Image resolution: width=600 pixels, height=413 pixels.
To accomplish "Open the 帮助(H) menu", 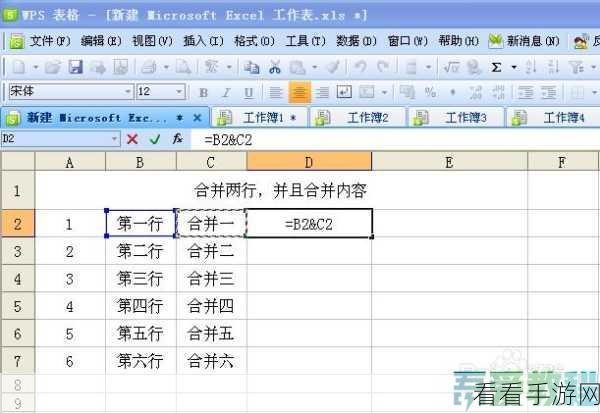I will 459,41.
